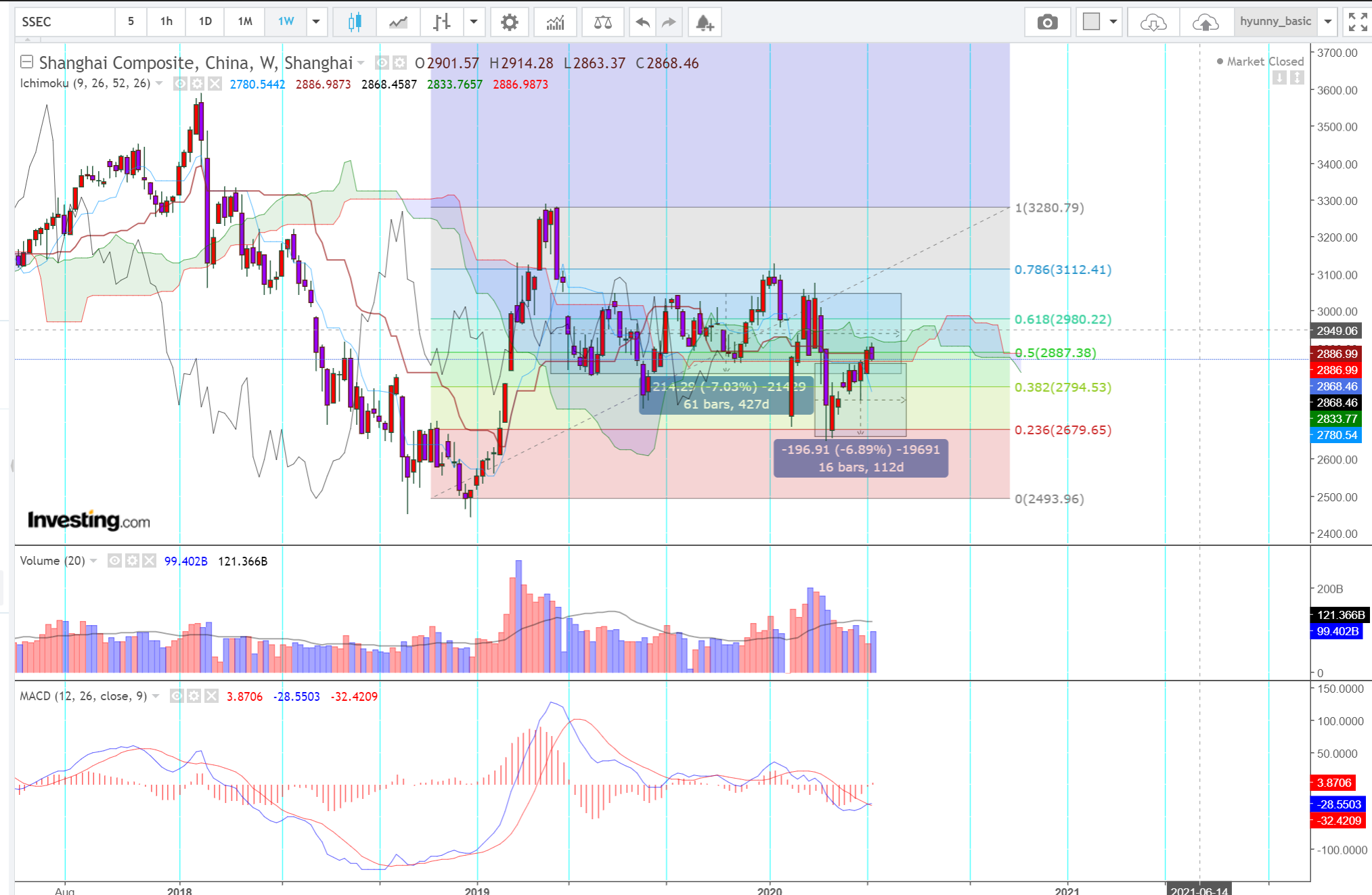Remove the MACD indicator with X

[x=212, y=696]
